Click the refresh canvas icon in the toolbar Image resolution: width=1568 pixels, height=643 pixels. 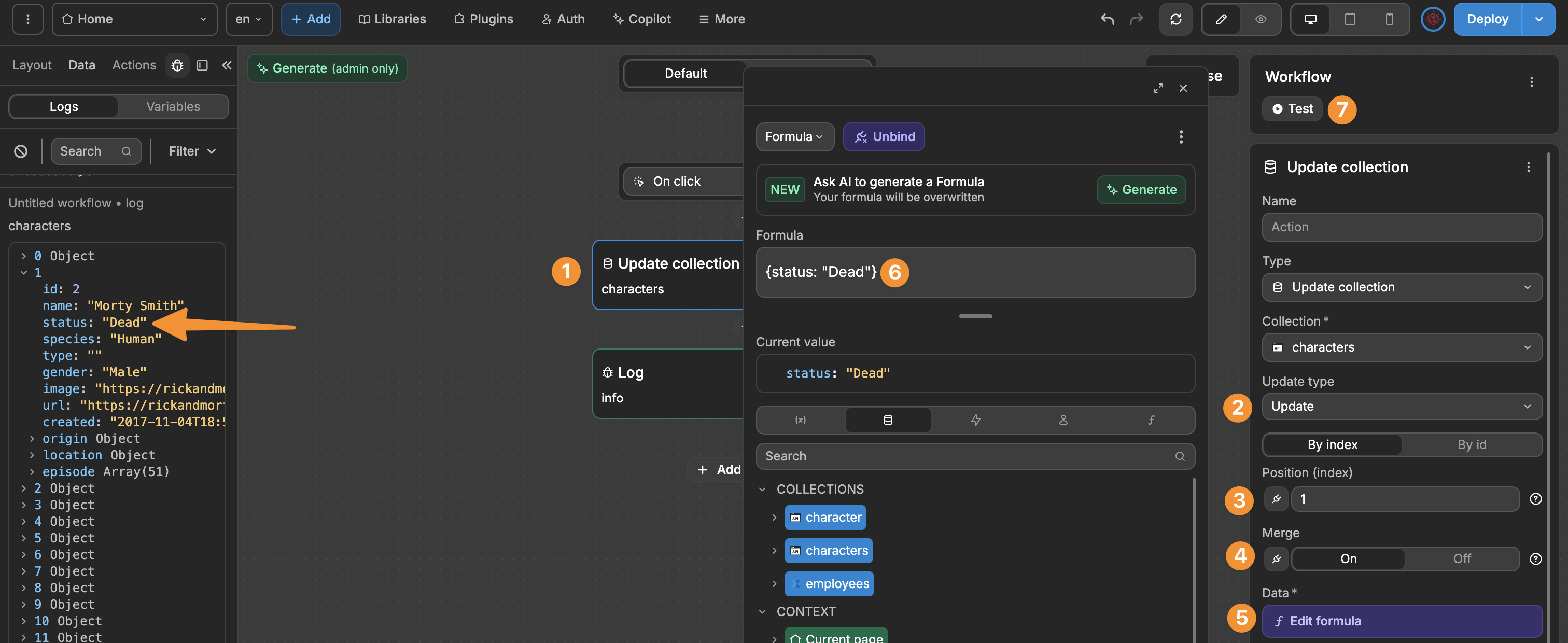pyautogui.click(x=1176, y=19)
